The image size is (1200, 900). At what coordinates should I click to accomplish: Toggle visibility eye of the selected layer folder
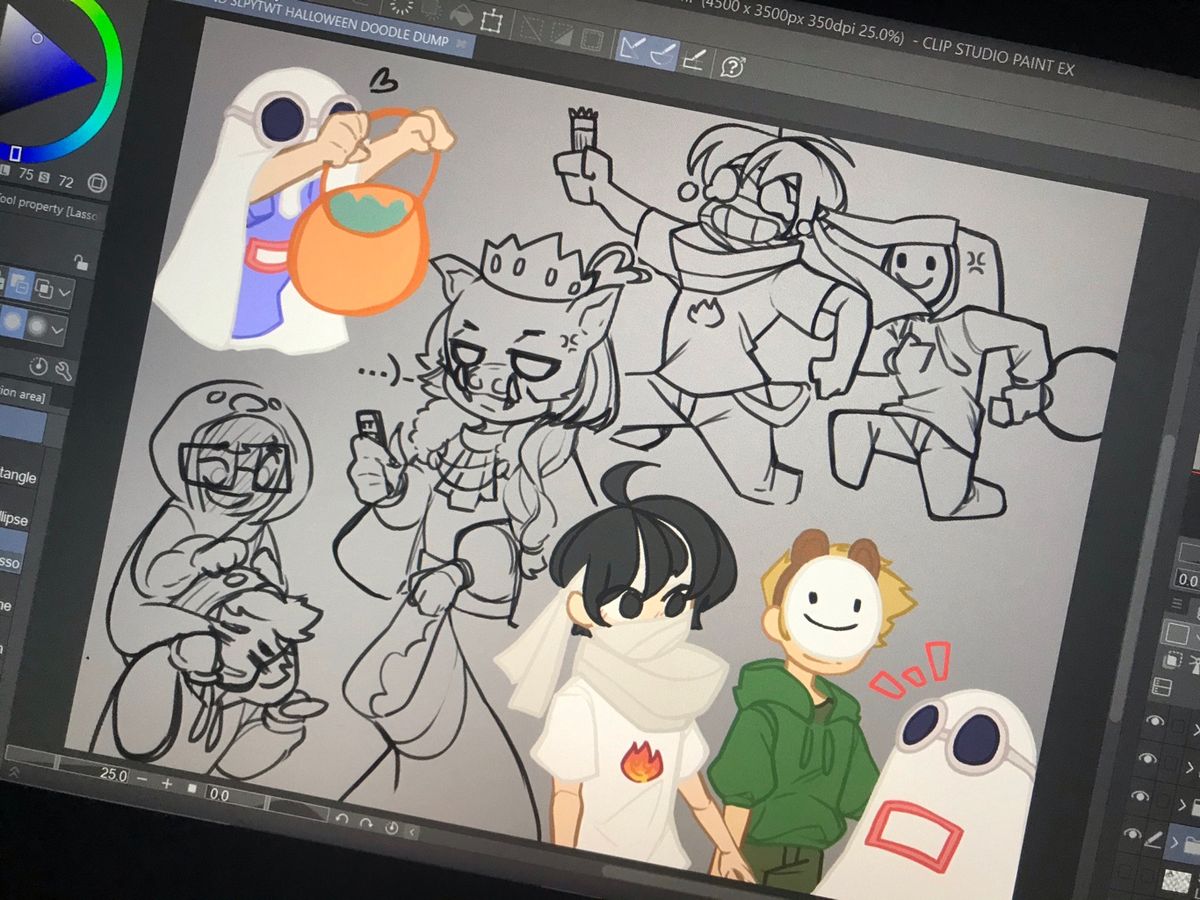pyautogui.click(x=1131, y=834)
